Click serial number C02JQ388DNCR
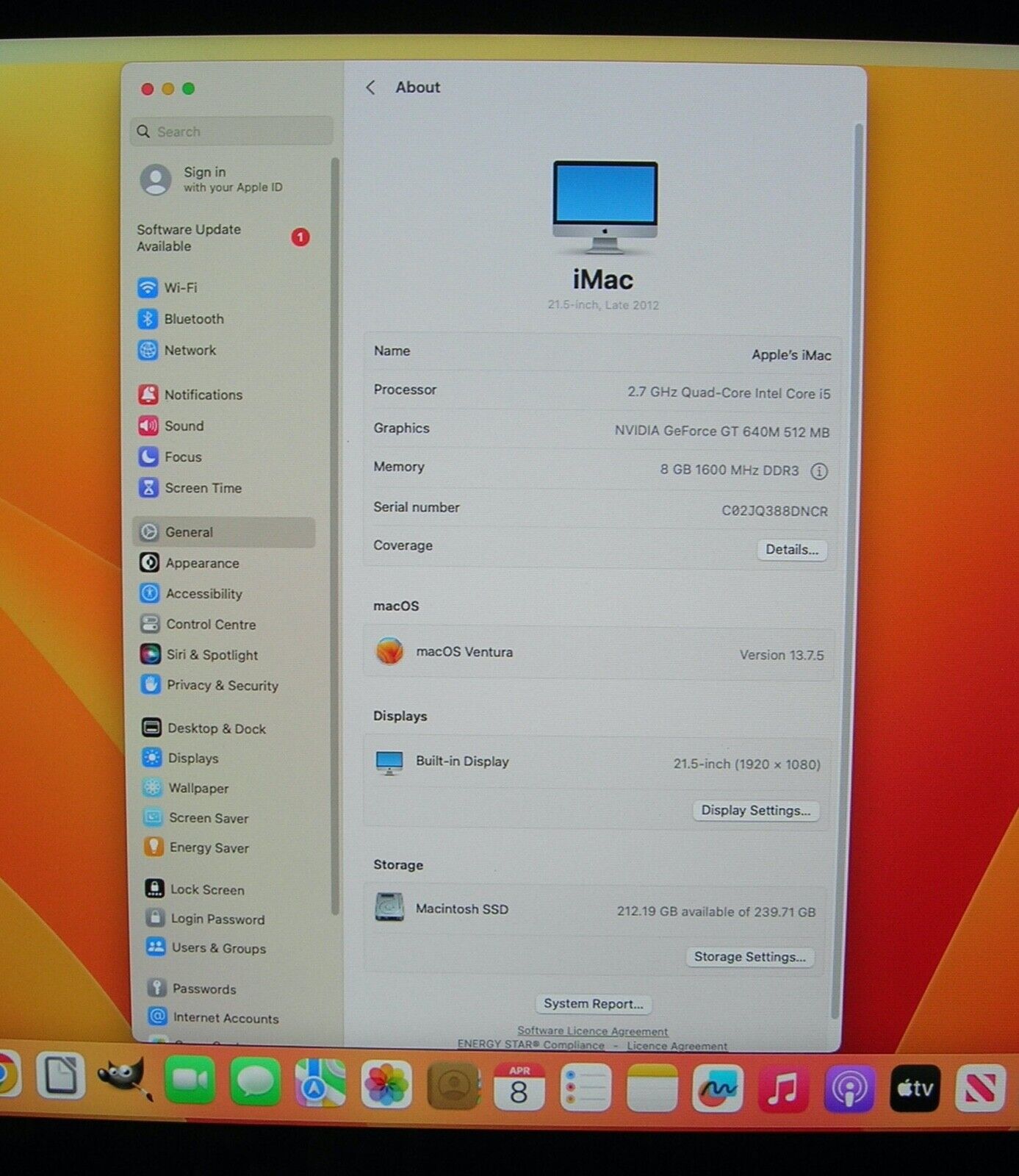Image resolution: width=1019 pixels, height=1176 pixels. 774,512
